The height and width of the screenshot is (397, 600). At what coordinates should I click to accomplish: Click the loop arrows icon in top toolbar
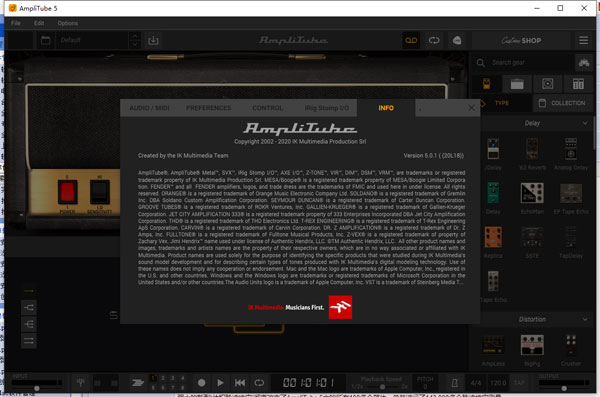(434, 40)
